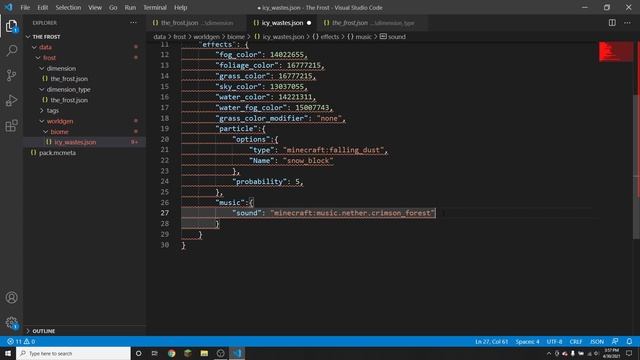Open the Search view in activity bar
This screenshot has height=360, width=640.
point(11,51)
